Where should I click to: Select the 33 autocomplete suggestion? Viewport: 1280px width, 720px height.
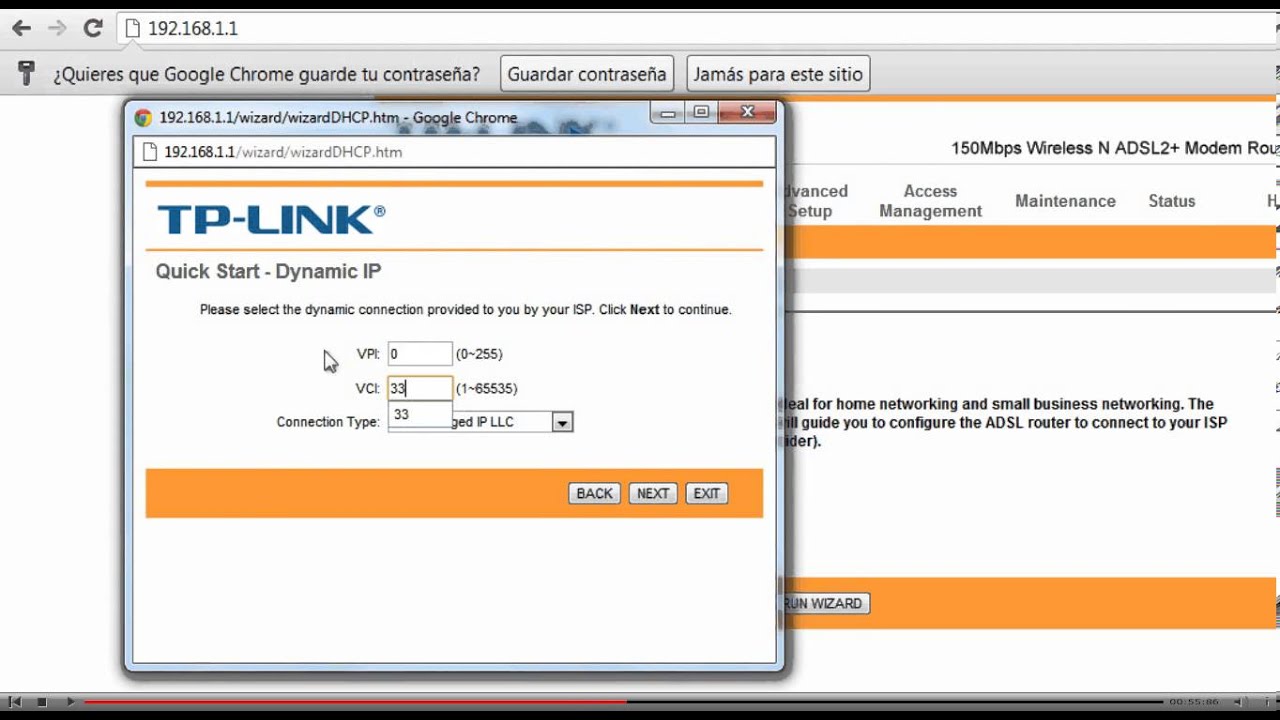coord(420,414)
